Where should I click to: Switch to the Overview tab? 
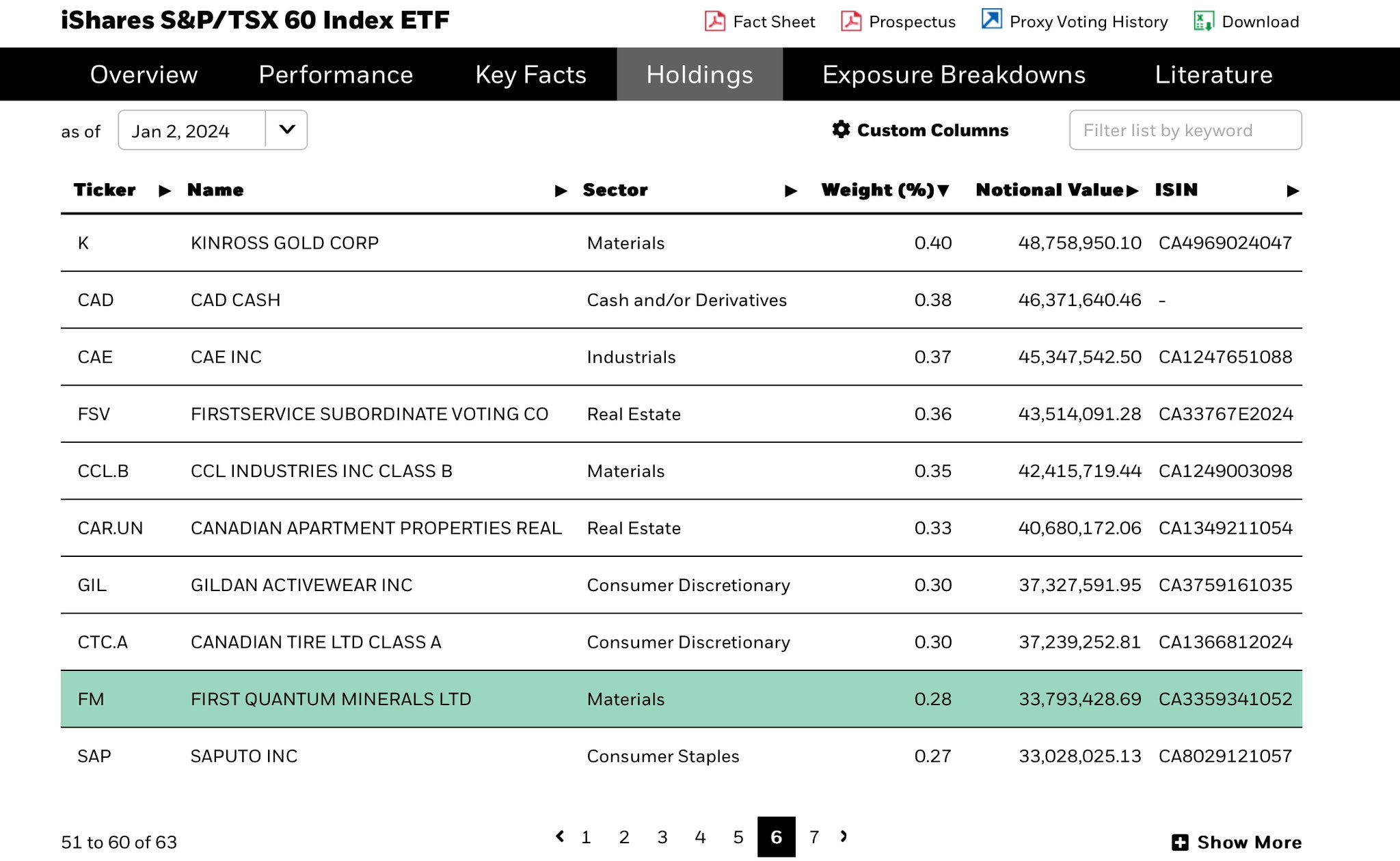click(144, 74)
